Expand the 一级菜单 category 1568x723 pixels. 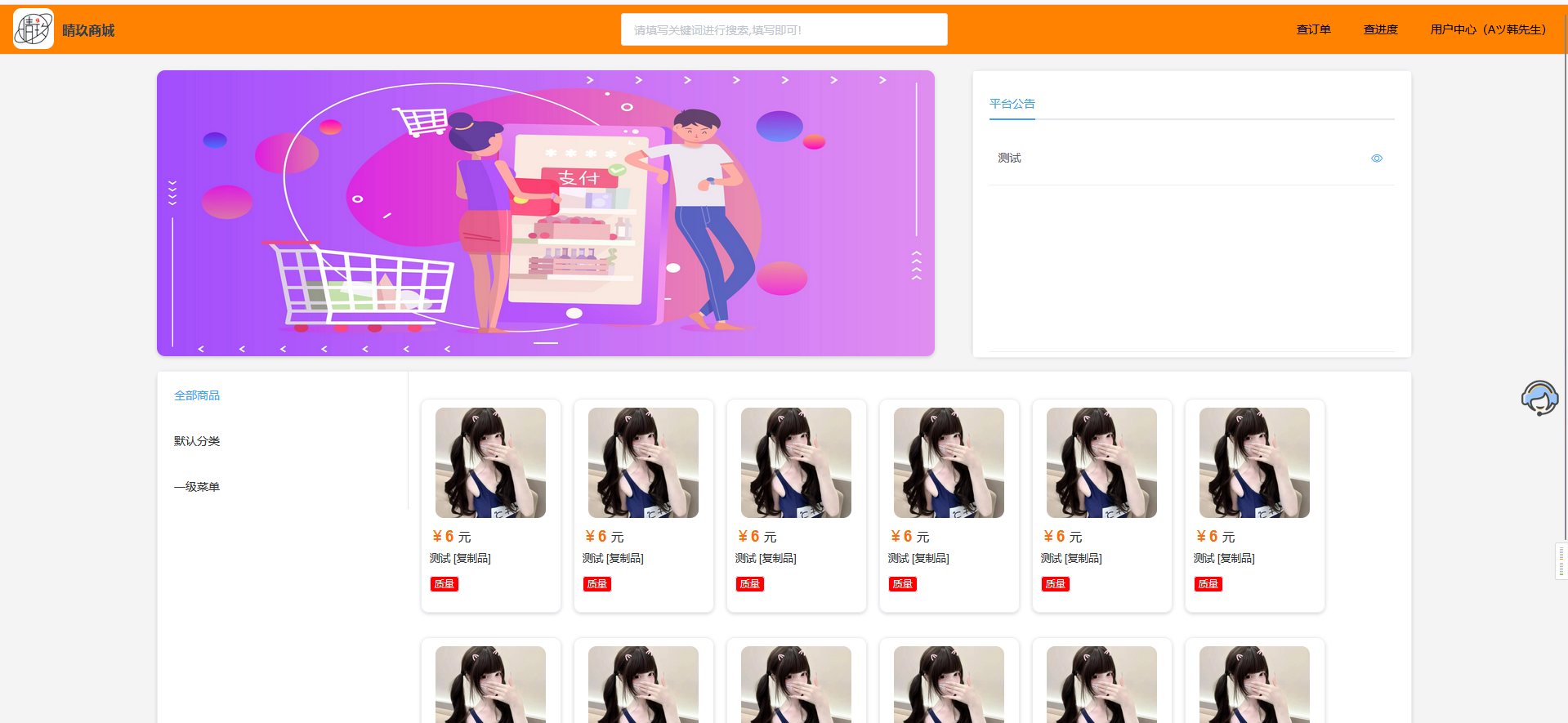click(197, 487)
